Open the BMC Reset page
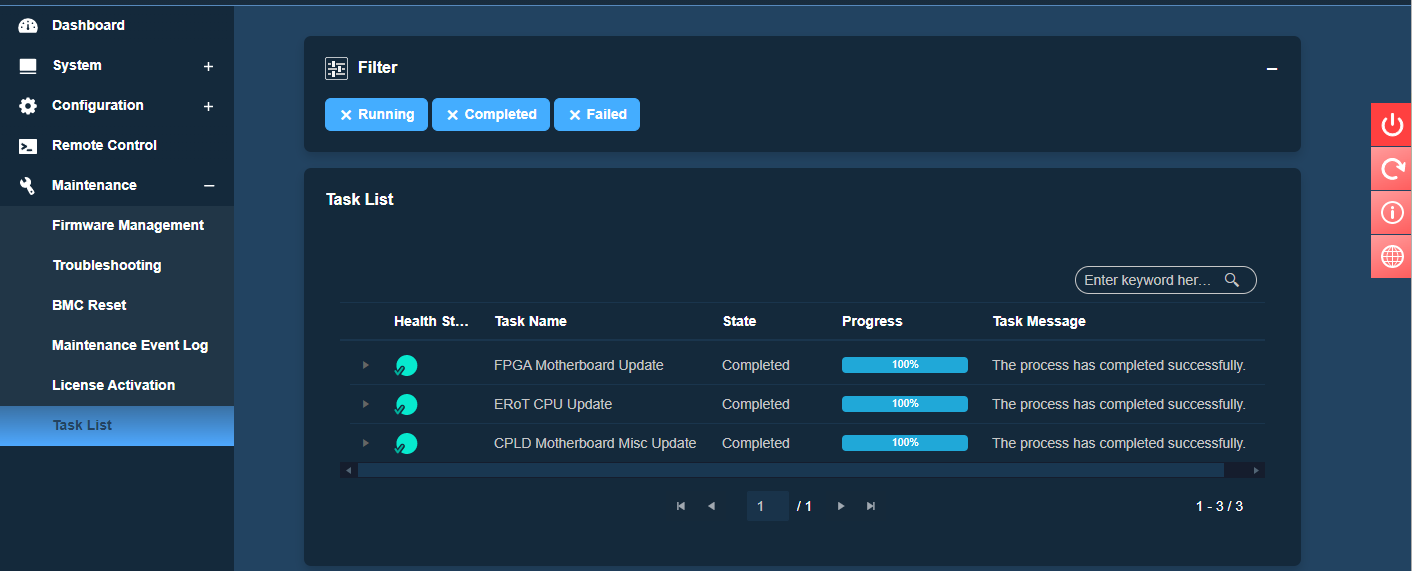The width and height of the screenshot is (1412, 571). (89, 305)
